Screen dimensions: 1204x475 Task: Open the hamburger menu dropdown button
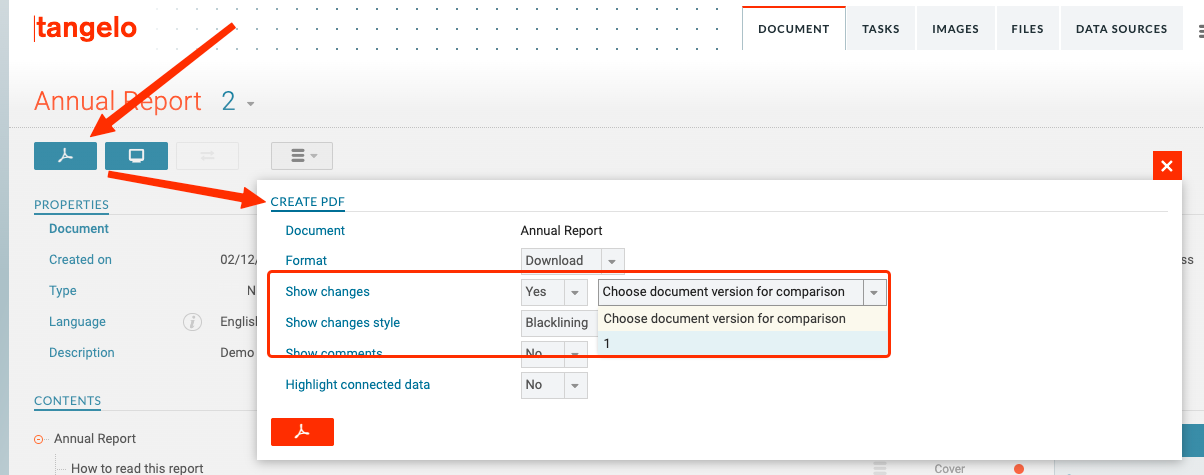click(302, 156)
